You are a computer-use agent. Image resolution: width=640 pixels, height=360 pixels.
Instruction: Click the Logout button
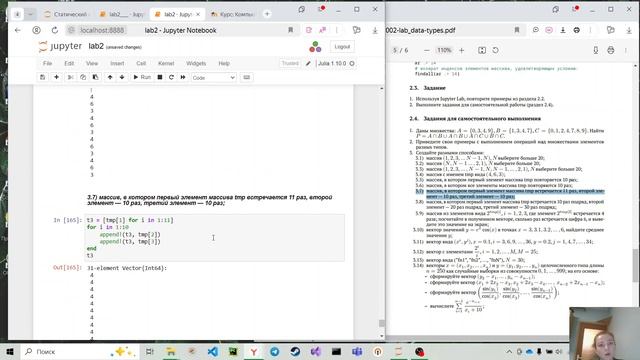342,47
